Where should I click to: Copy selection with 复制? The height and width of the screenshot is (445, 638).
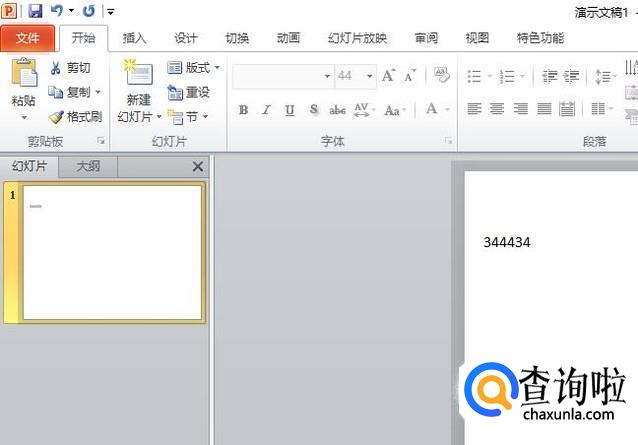(x=69, y=92)
